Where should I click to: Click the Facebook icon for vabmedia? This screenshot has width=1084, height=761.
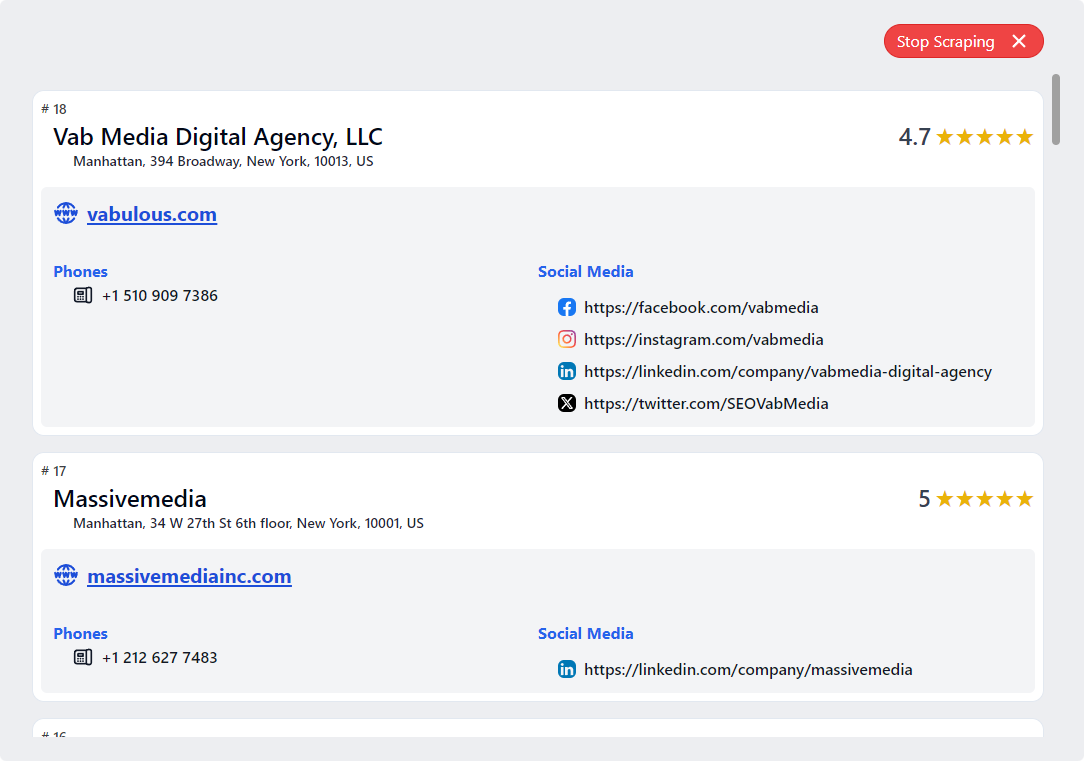(567, 307)
